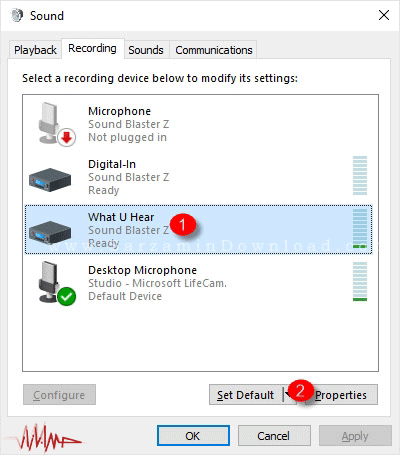Click the speaker icon in the Sound title bar

(x=17, y=15)
